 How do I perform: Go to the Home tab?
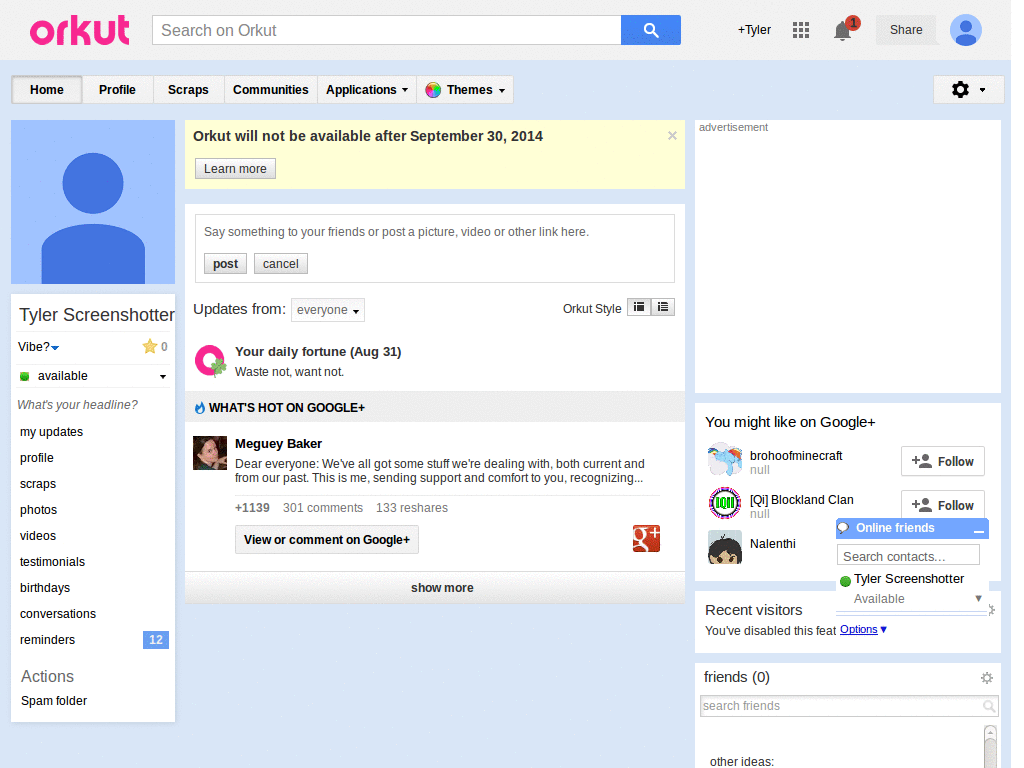(47, 90)
